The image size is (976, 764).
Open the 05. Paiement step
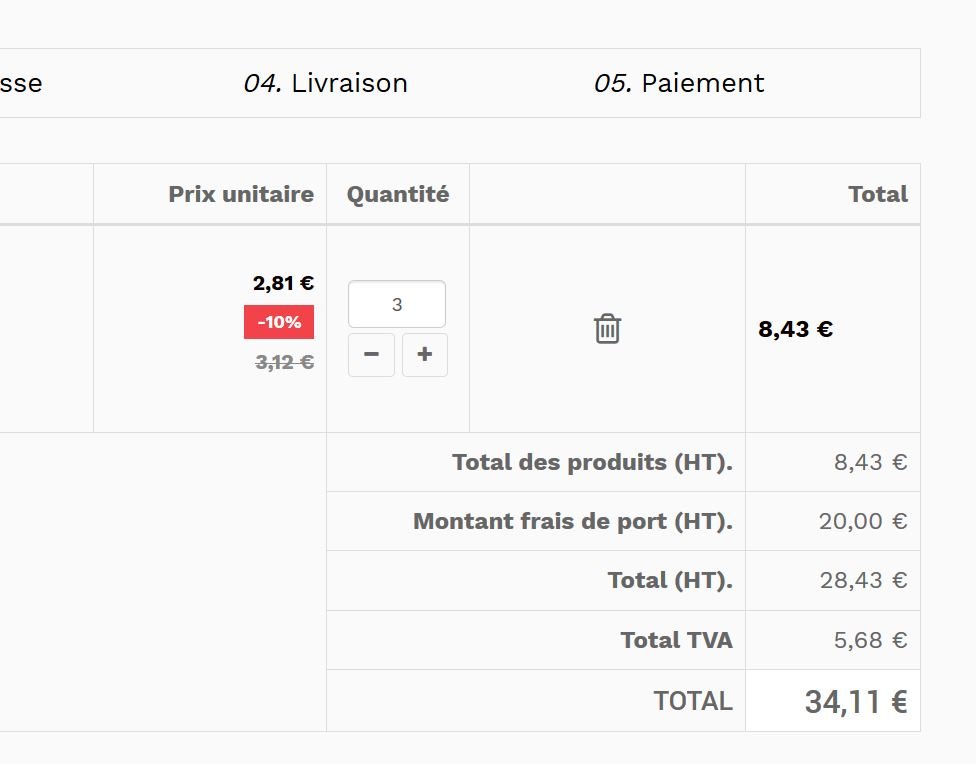[679, 83]
